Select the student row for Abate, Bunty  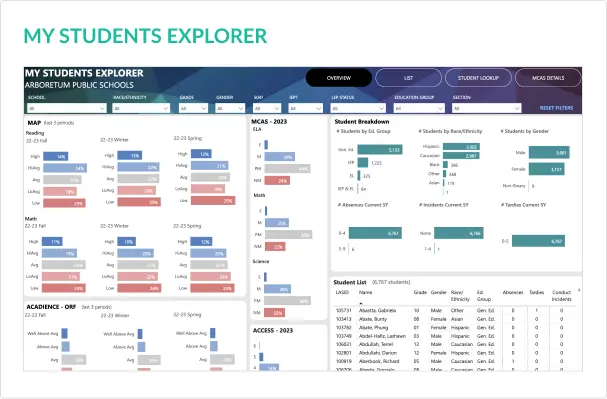(454, 319)
